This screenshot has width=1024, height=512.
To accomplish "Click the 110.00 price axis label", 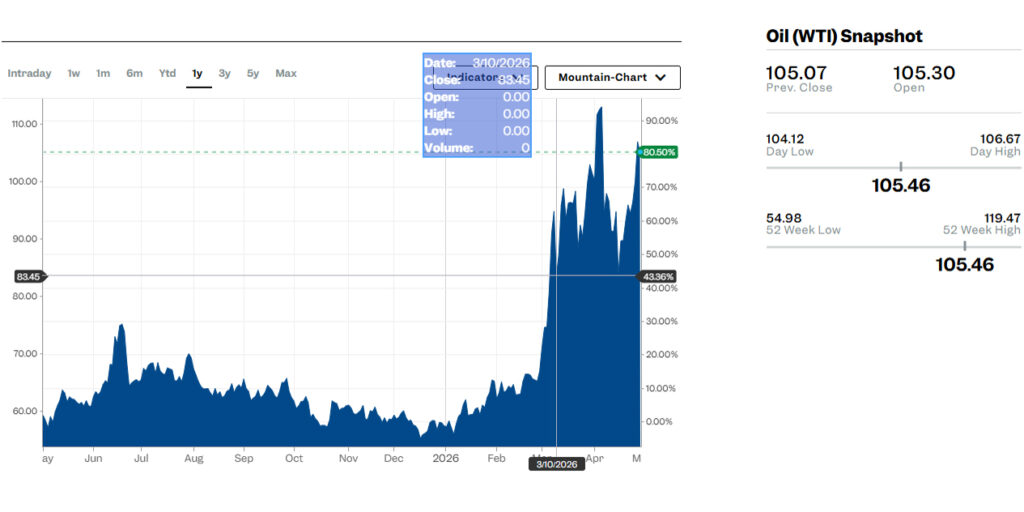I will [25, 123].
